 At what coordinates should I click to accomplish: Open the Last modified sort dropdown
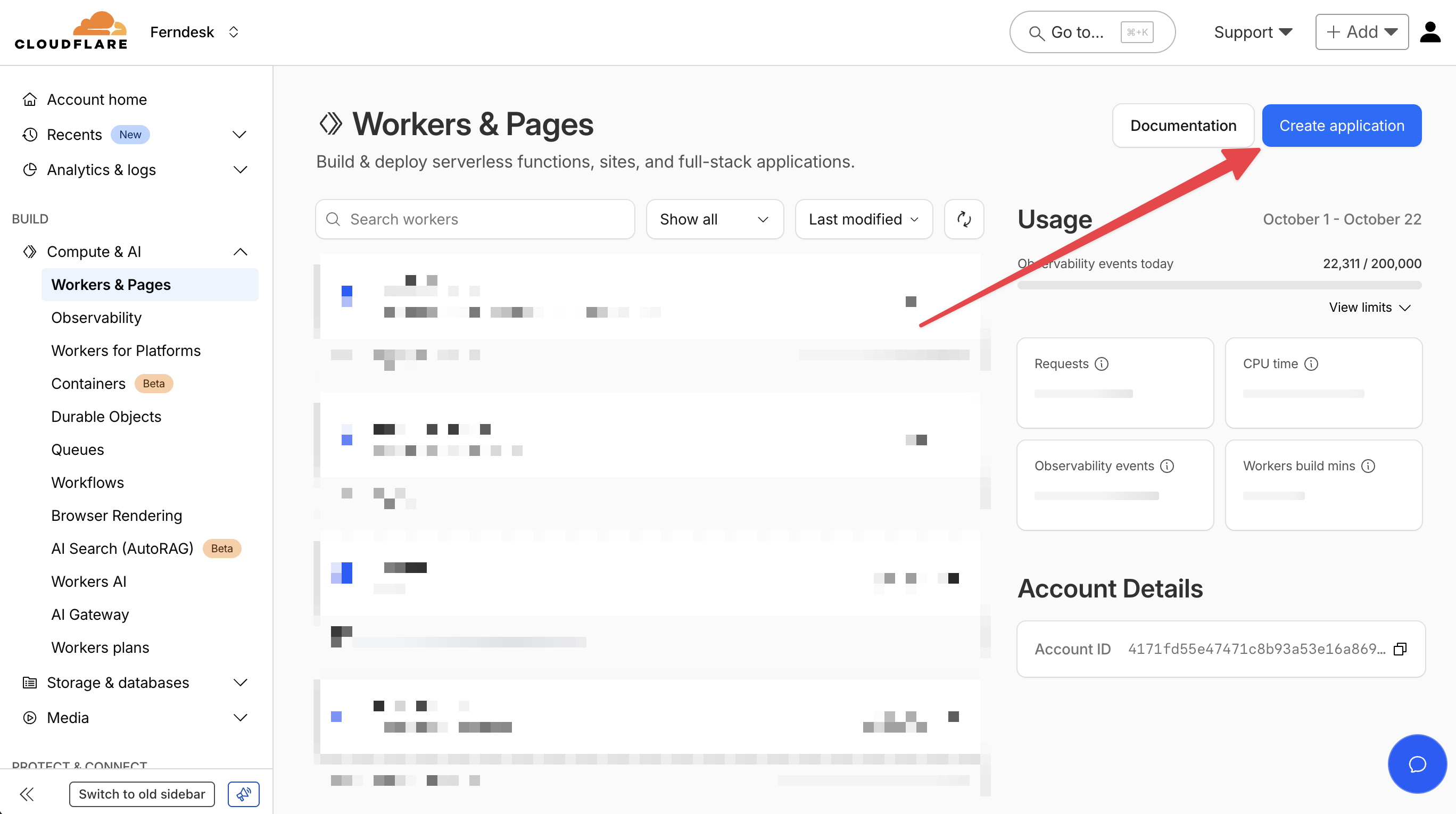point(863,219)
